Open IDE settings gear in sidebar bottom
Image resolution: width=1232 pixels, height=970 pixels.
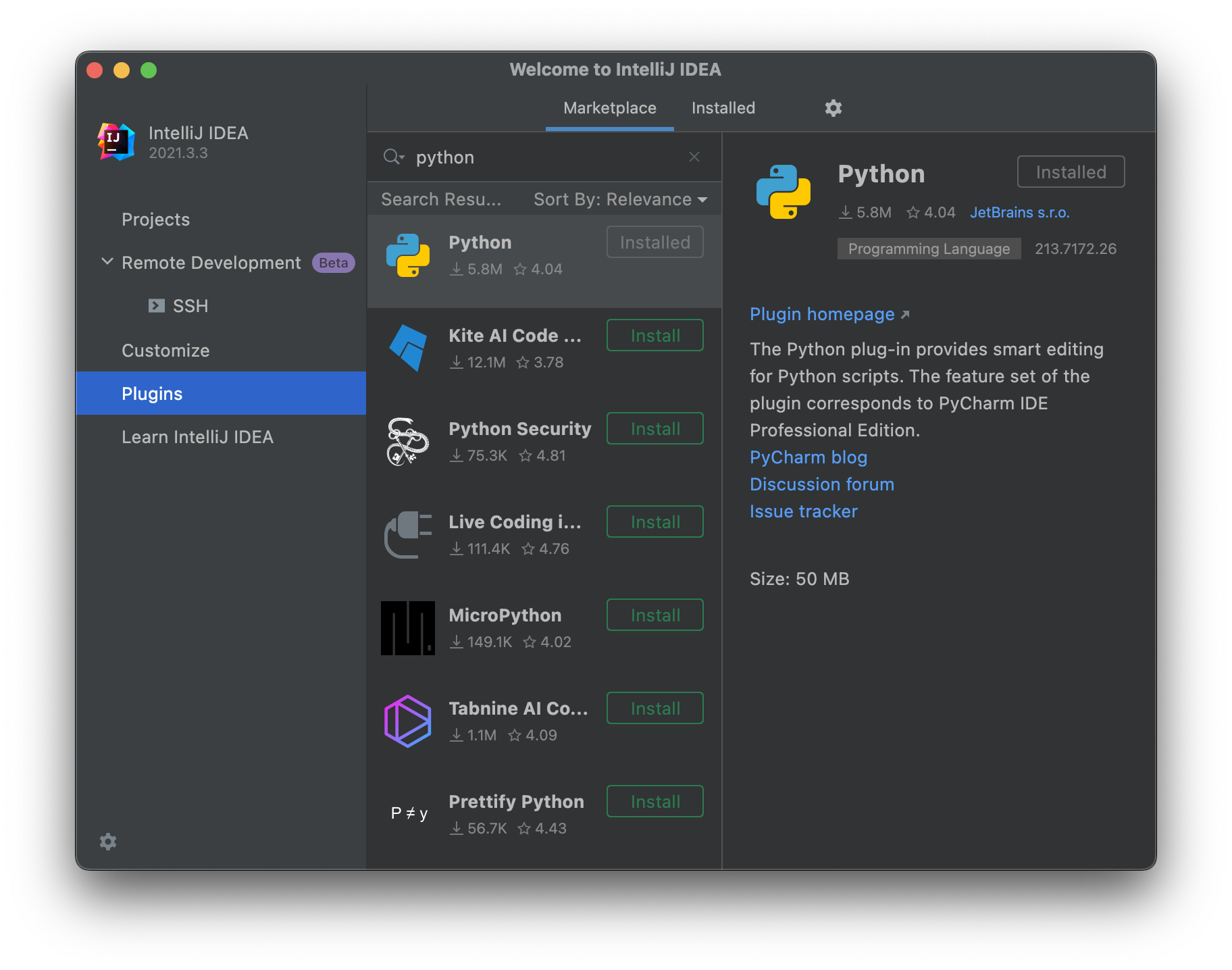point(108,841)
